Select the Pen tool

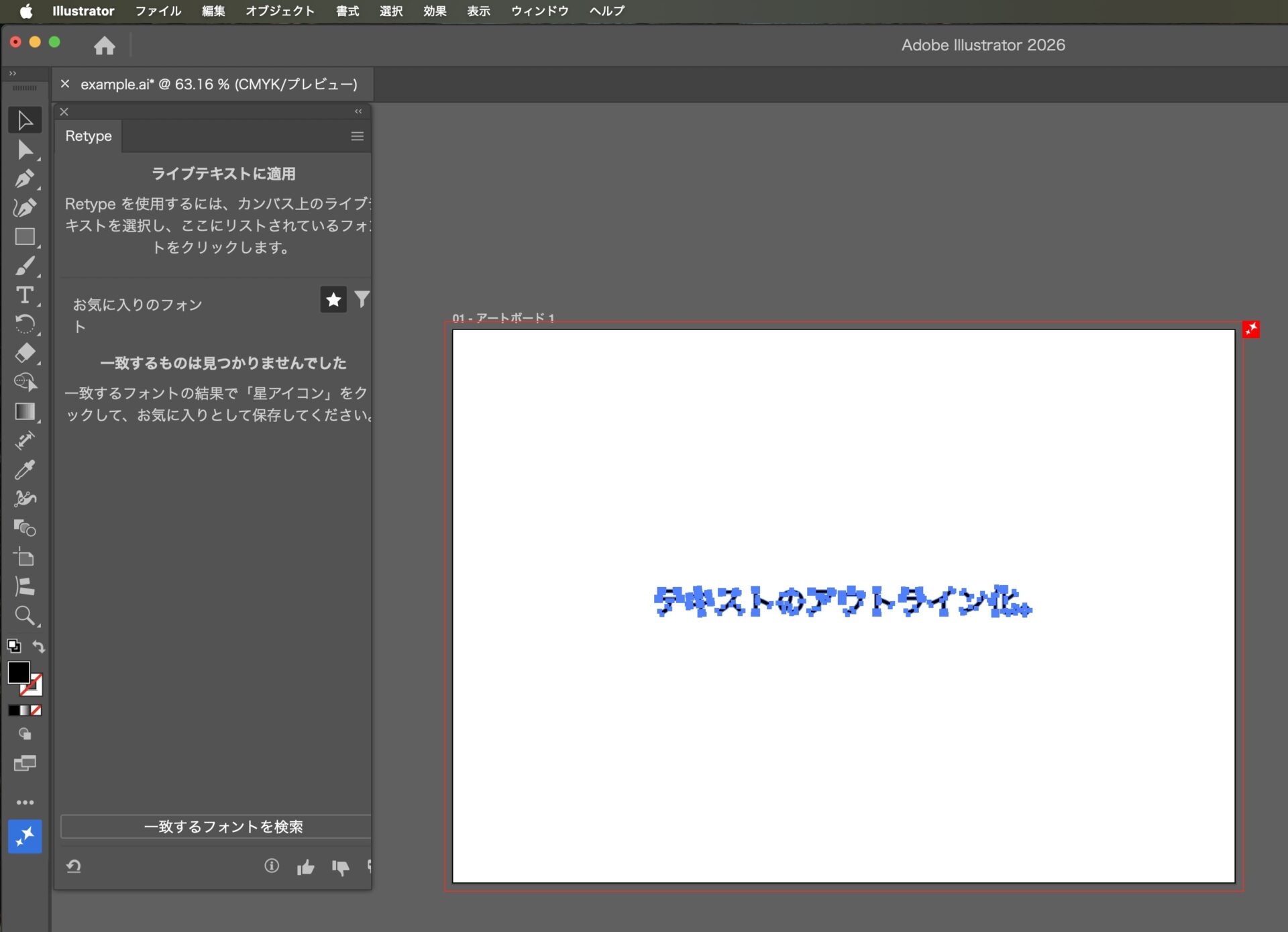[25, 178]
